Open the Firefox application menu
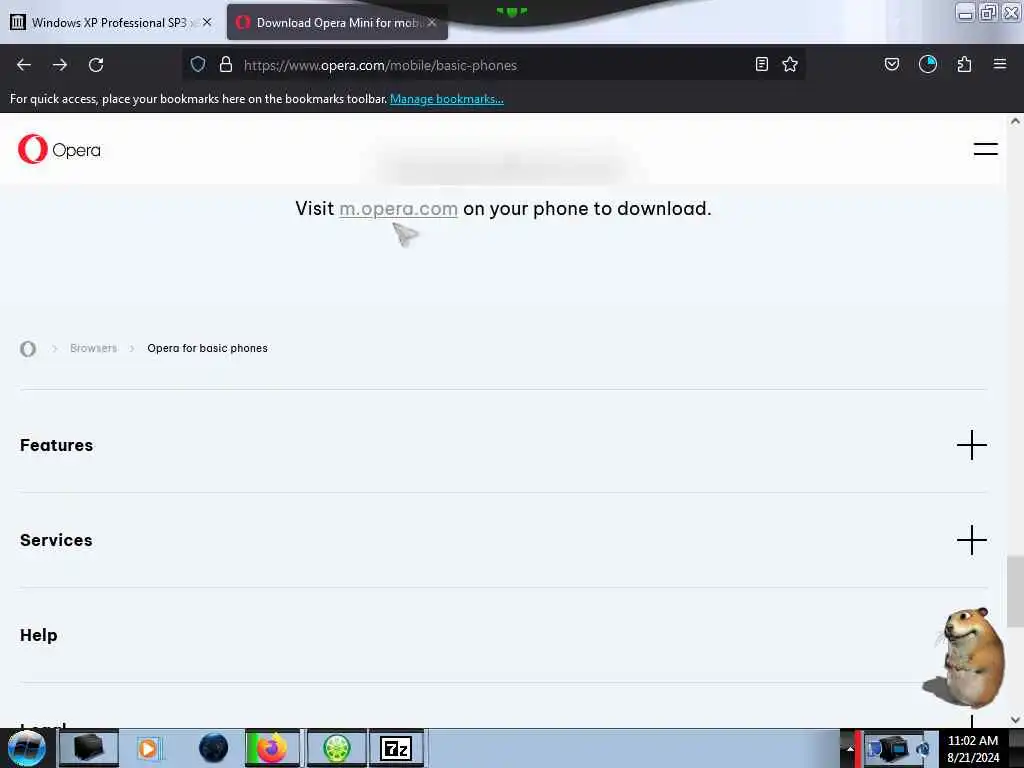The height and width of the screenshot is (768, 1024). (1000, 64)
